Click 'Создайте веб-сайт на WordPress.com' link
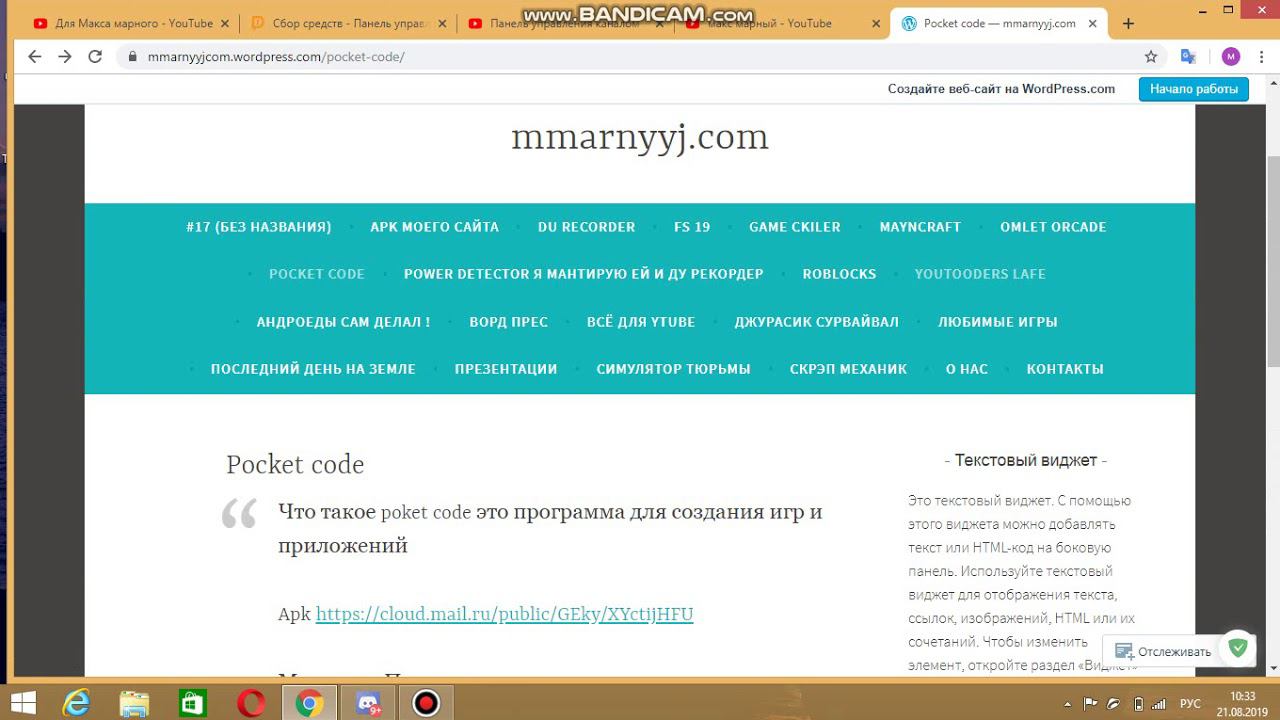The width and height of the screenshot is (1280, 720). 1001,89
